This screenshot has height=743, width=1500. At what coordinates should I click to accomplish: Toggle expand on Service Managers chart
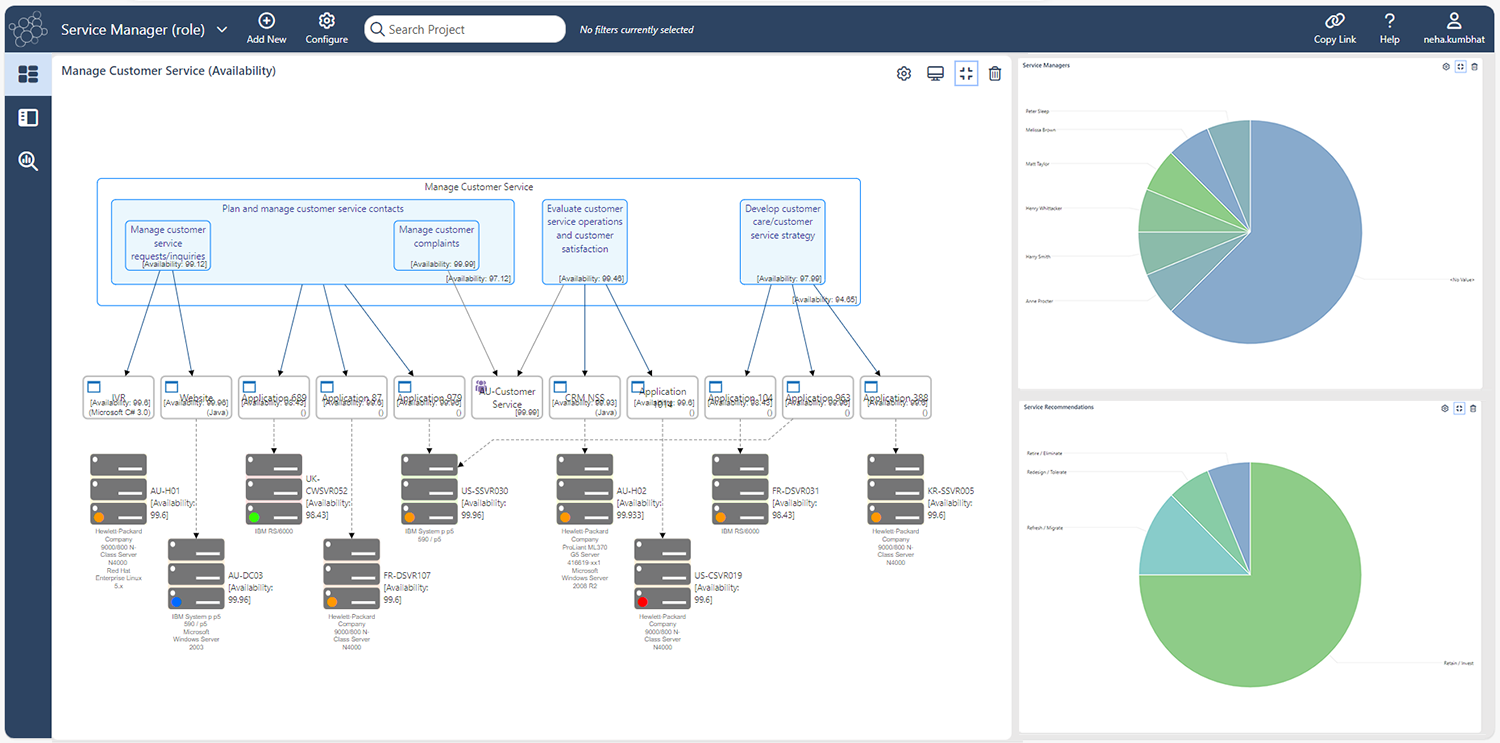click(1460, 67)
